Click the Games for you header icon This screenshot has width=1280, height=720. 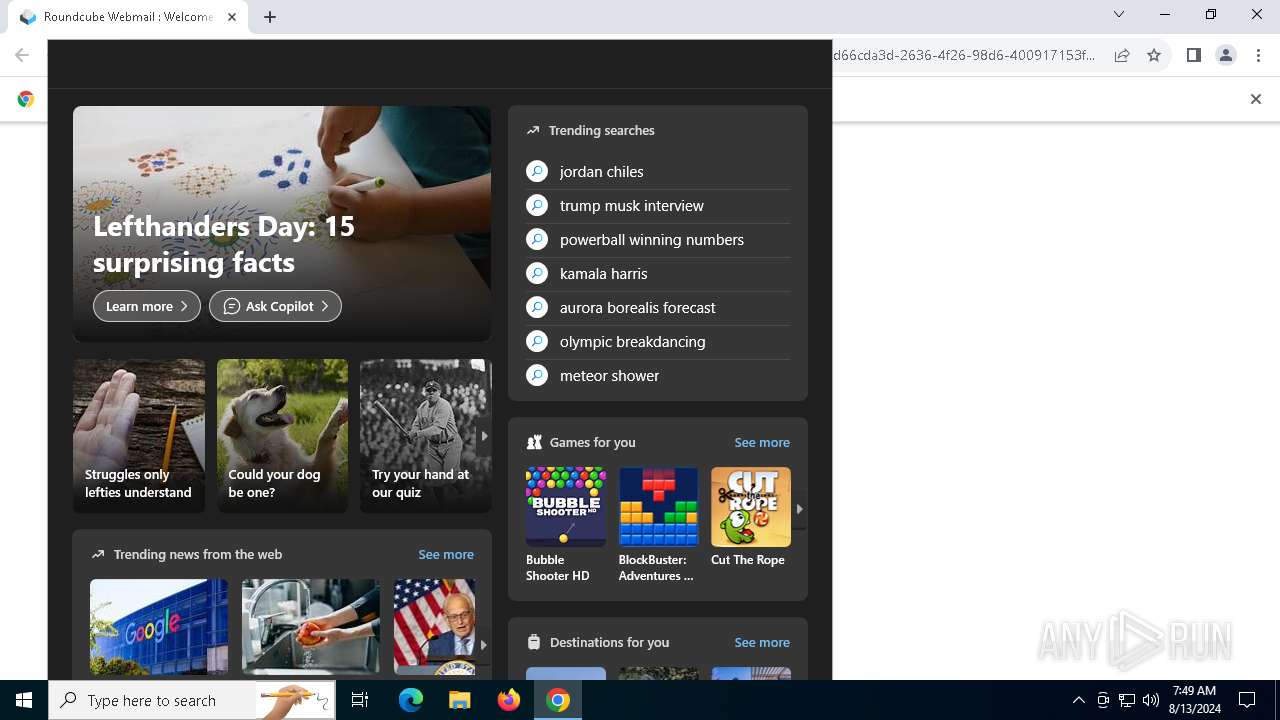(534, 442)
